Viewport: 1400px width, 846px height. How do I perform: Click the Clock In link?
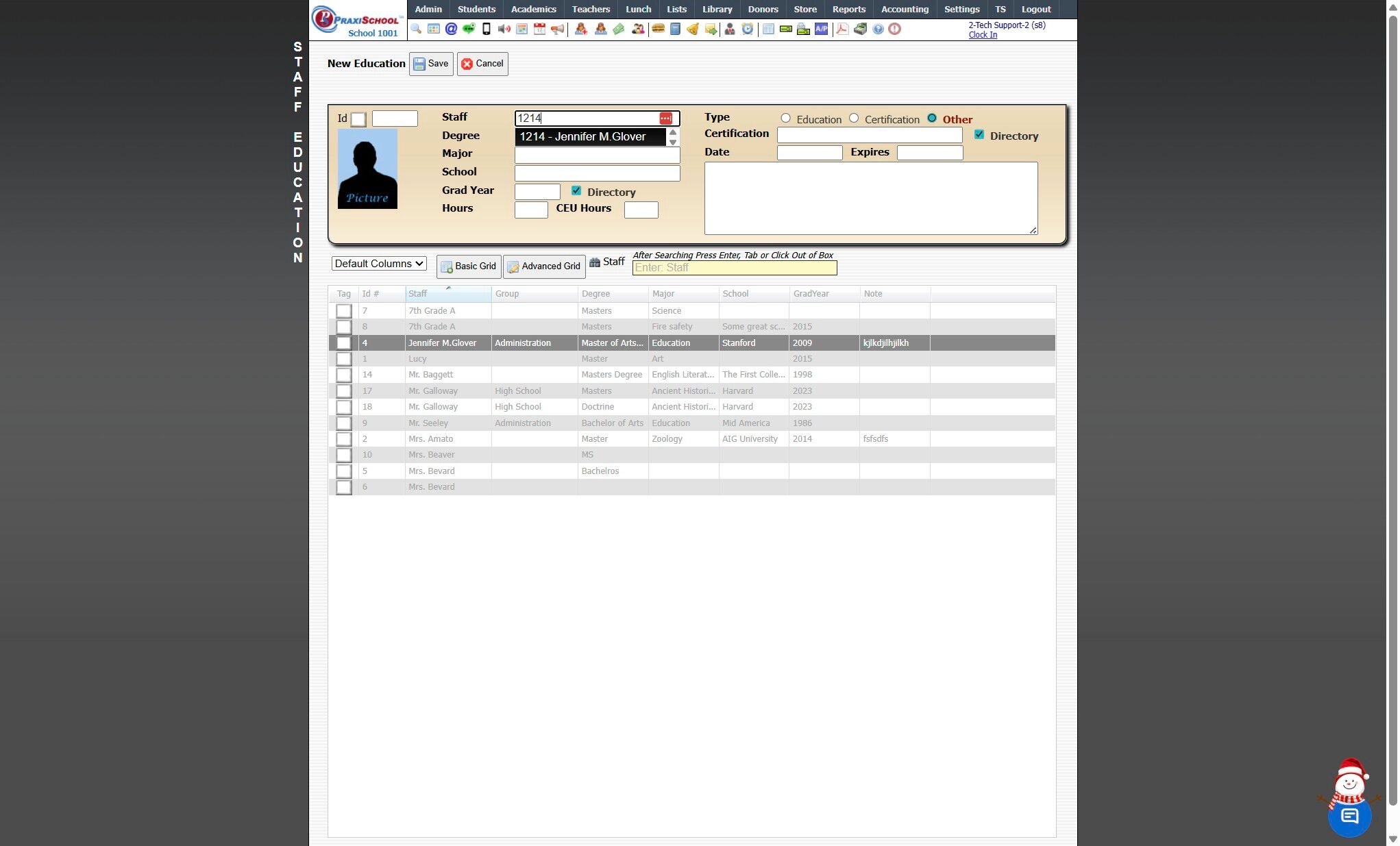[x=982, y=35]
